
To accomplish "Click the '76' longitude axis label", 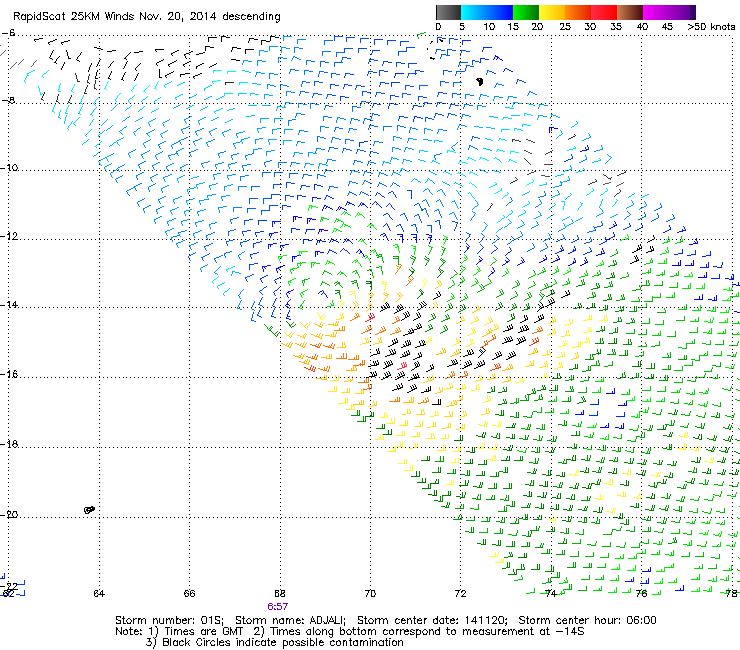I will point(641,593).
